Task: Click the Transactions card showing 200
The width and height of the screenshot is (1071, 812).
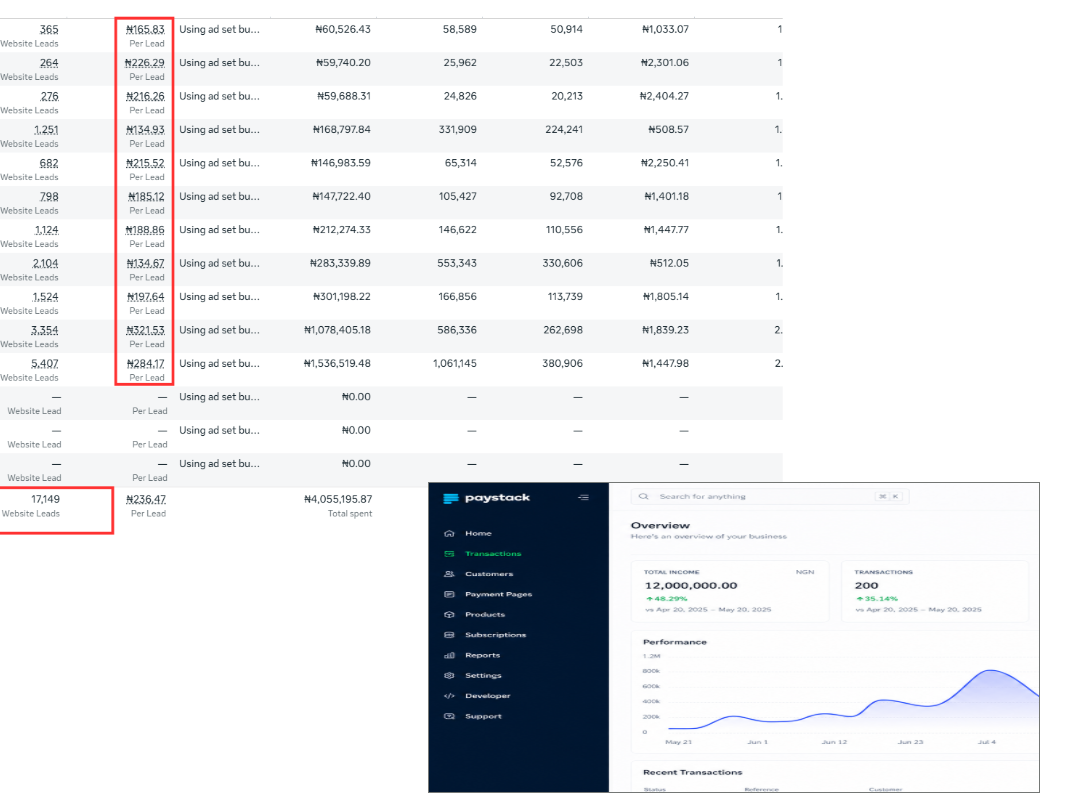Action: 934,591
